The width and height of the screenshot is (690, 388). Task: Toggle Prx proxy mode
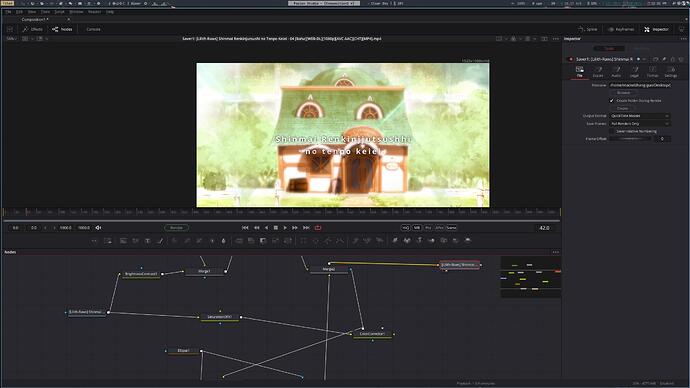coord(428,228)
